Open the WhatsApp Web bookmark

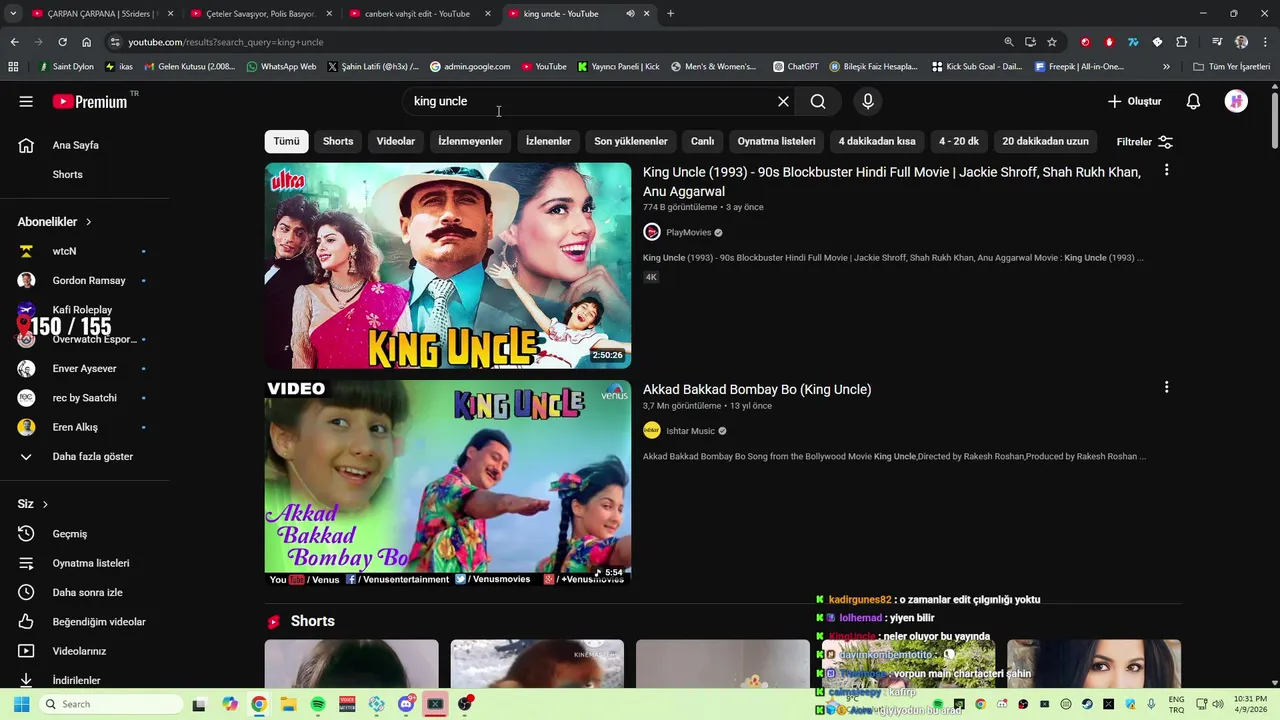click(281, 67)
